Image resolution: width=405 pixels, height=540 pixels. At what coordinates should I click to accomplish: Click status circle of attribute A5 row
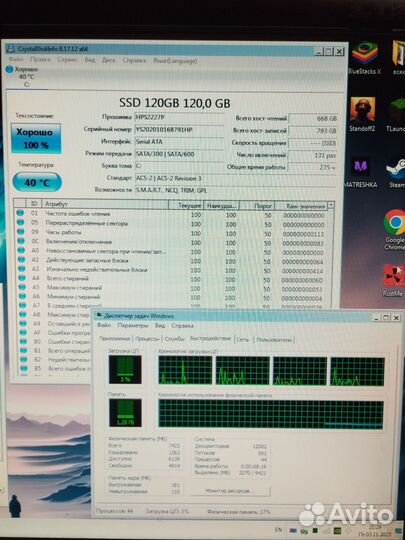point(22,287)
